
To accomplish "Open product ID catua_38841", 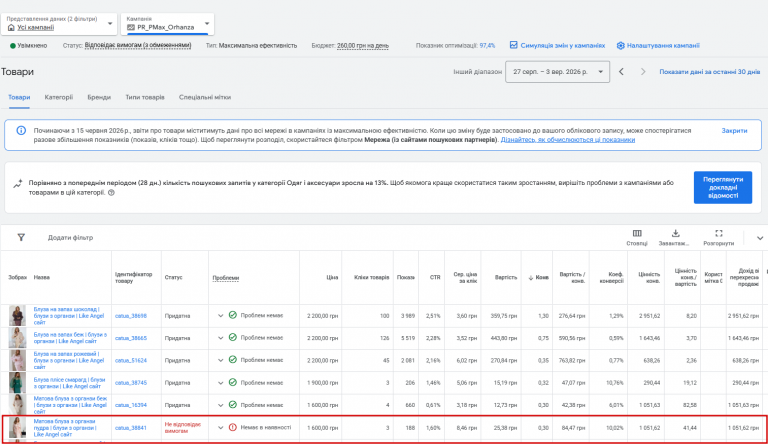I will point(131,428).
